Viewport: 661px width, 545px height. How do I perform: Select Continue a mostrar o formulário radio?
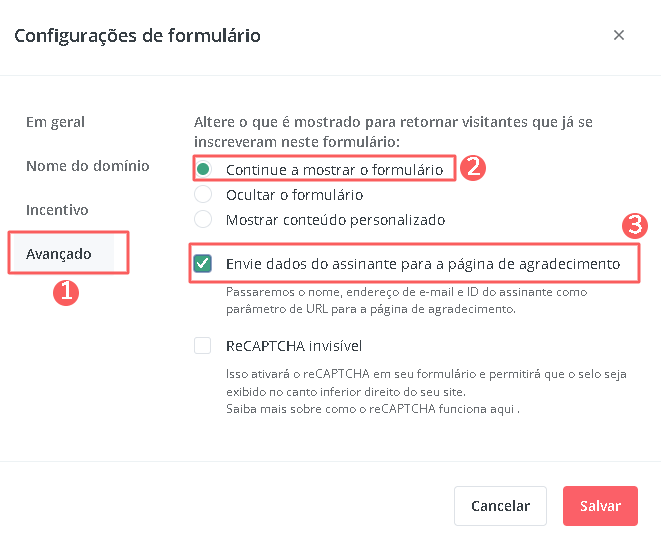coord(203,170)
